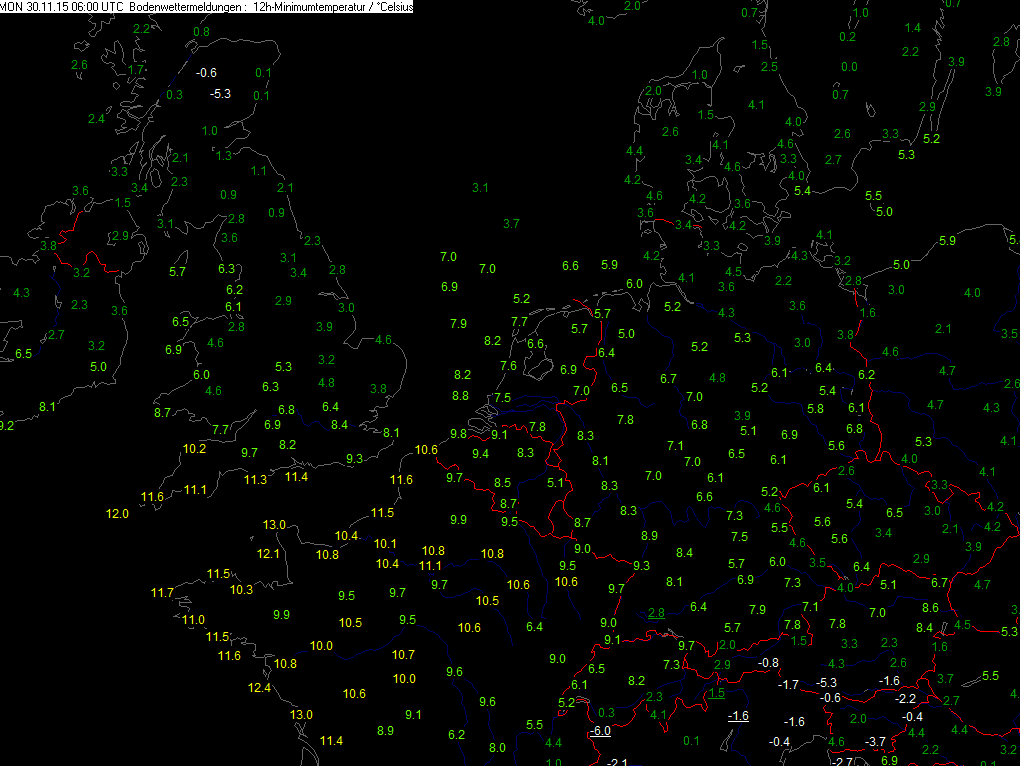The height and width of the screenshot is (766, 1020).
Task: Select the -1.7 white temperature value
Action: [x=788, y=685]
